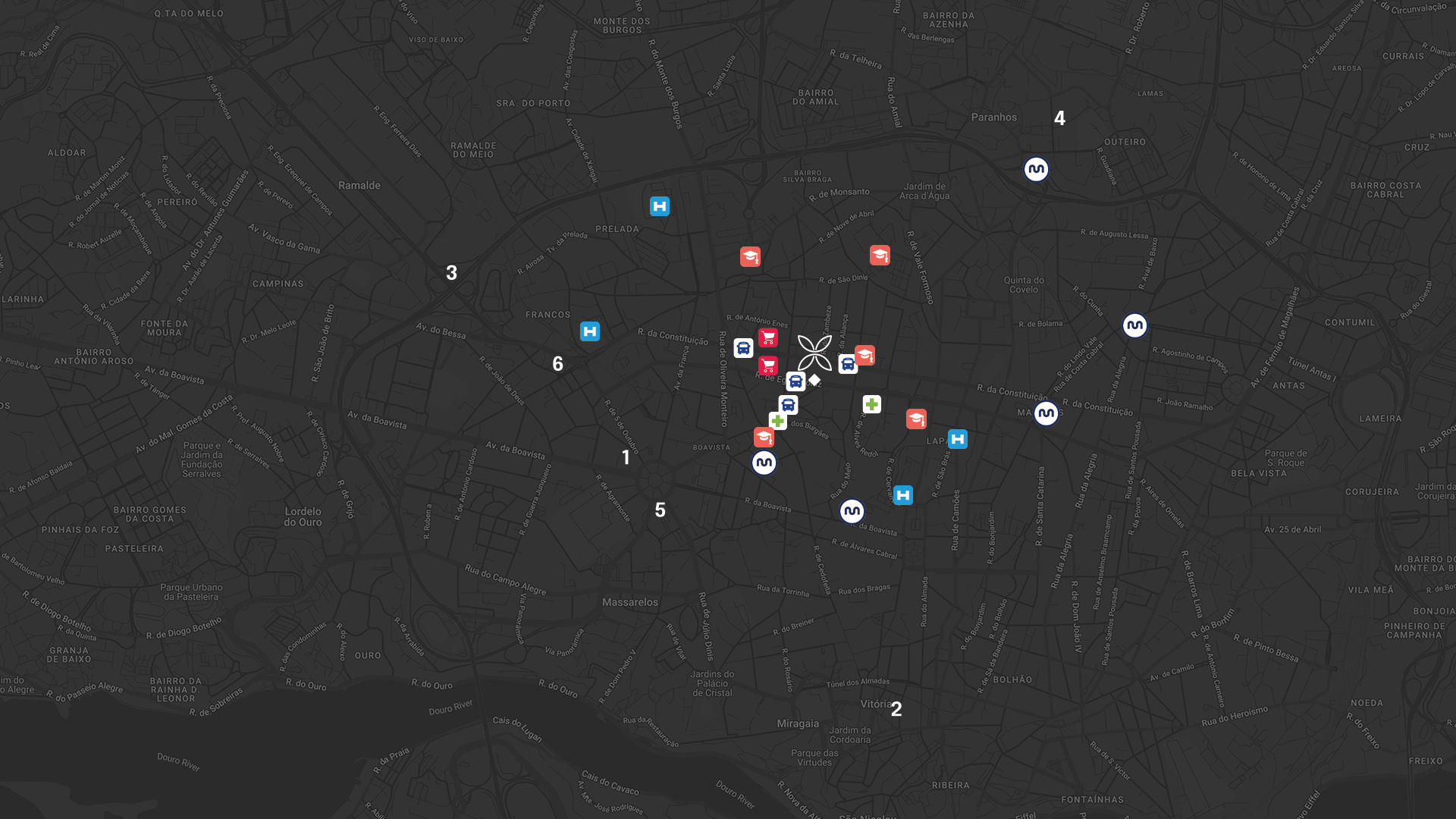
Task: Select hospital marker near Prelada
Action: pos(660,206)
